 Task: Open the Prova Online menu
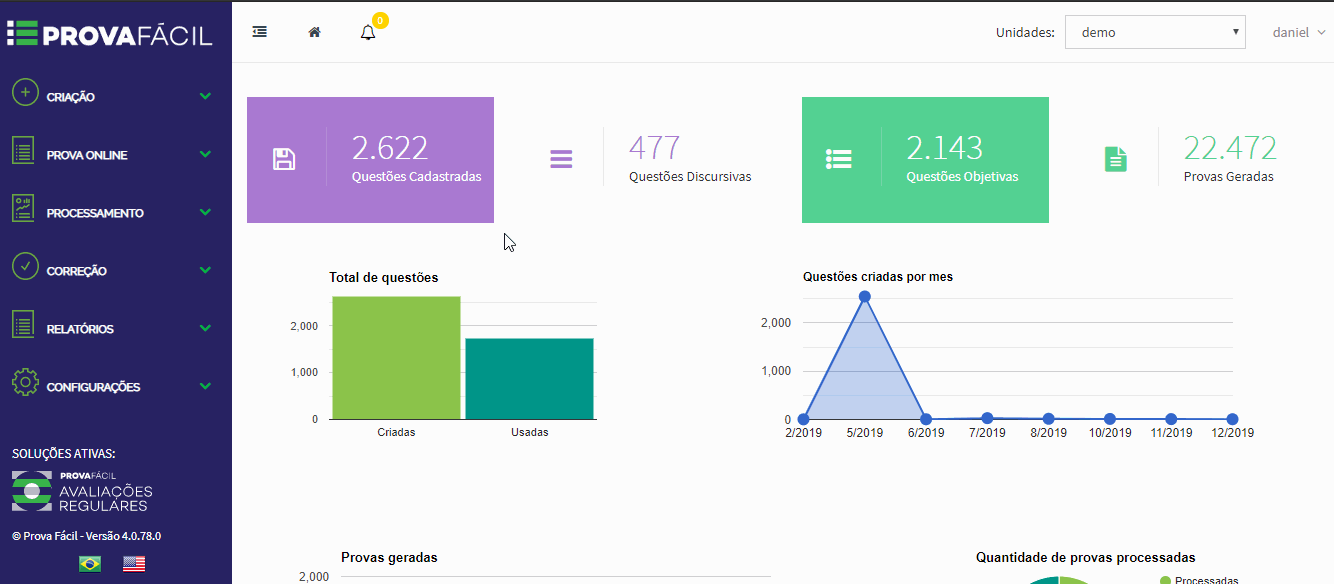click(x=87, y=155)
